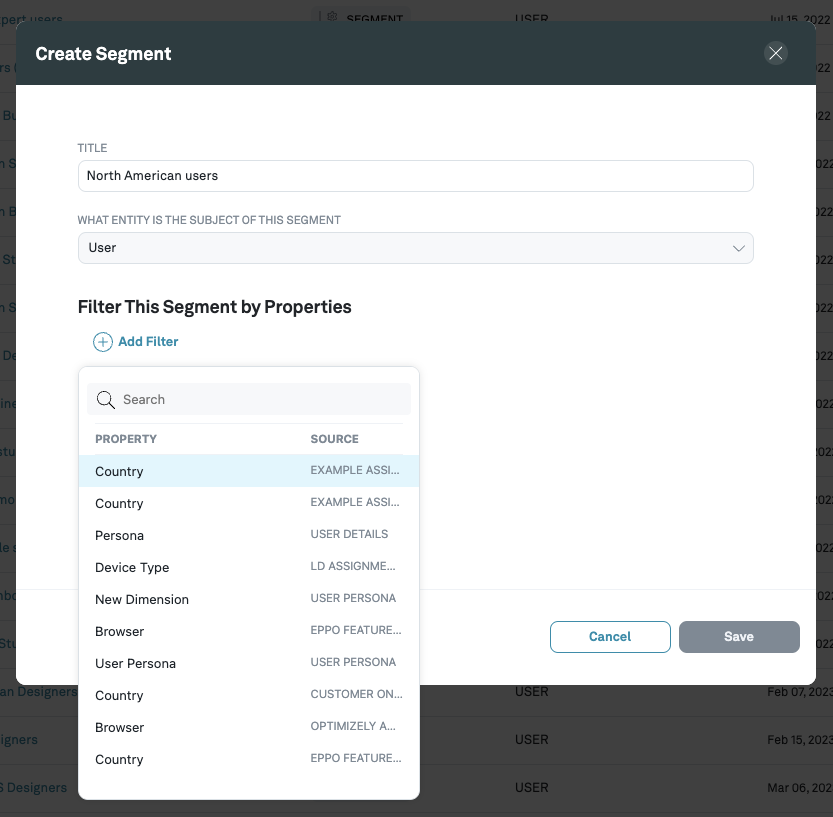Open the entity dropdown showing User

click(415, 248)
